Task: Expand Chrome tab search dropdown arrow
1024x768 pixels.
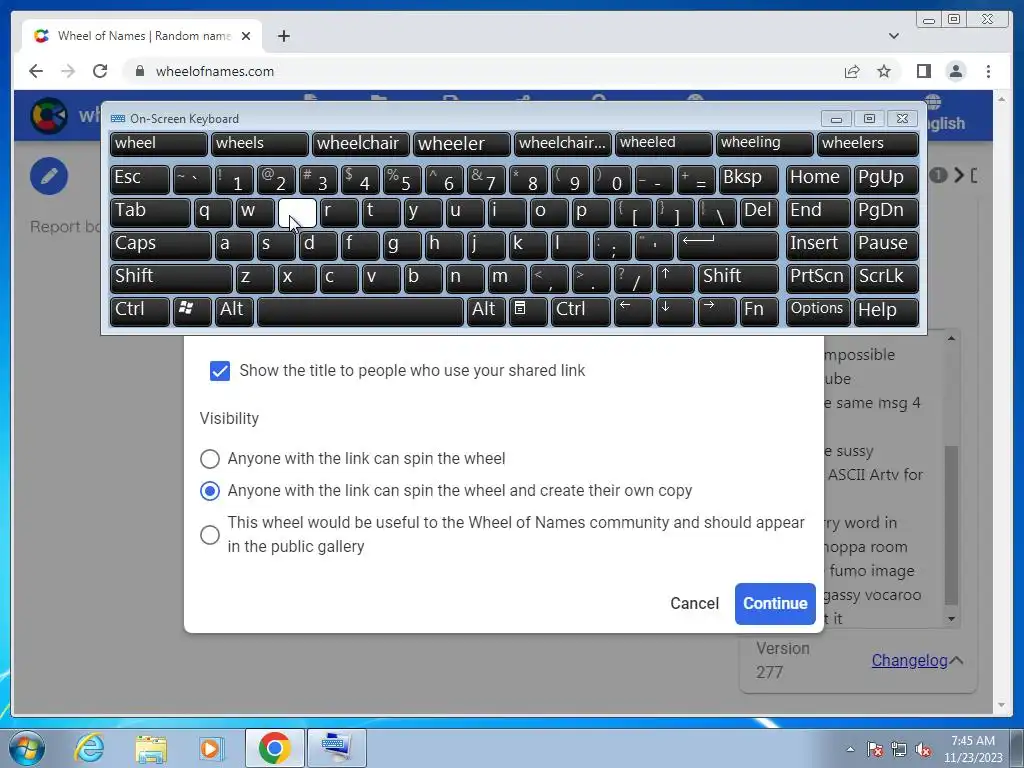Action: (x=894, y=36)
